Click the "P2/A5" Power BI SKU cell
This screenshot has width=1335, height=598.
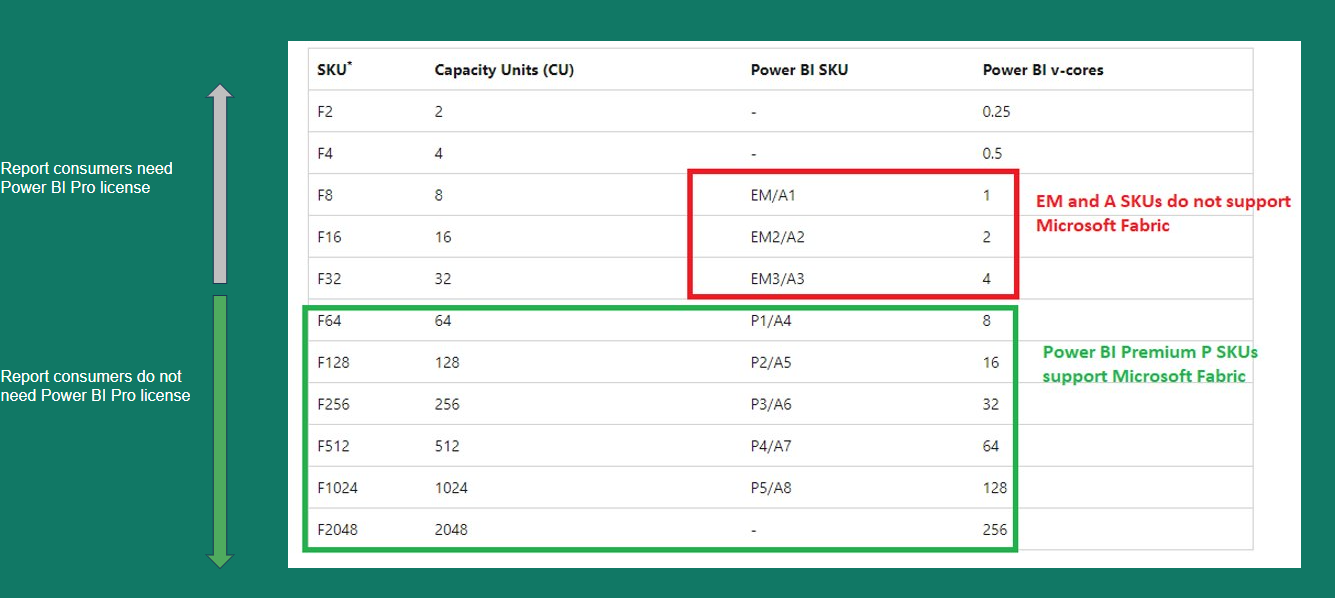(770, 362)
